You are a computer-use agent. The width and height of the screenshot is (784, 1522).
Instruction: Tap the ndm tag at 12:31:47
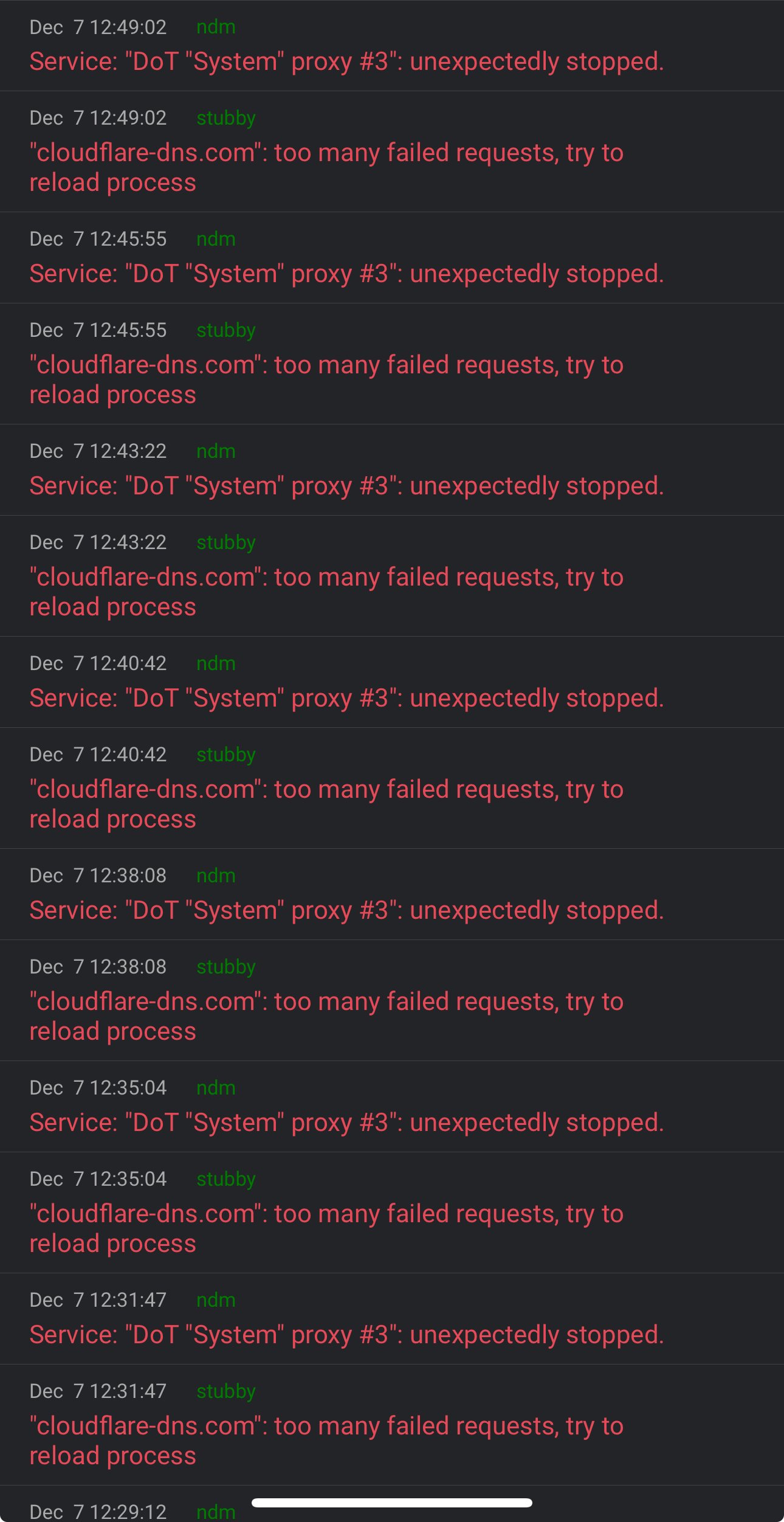pos(216,1300)
